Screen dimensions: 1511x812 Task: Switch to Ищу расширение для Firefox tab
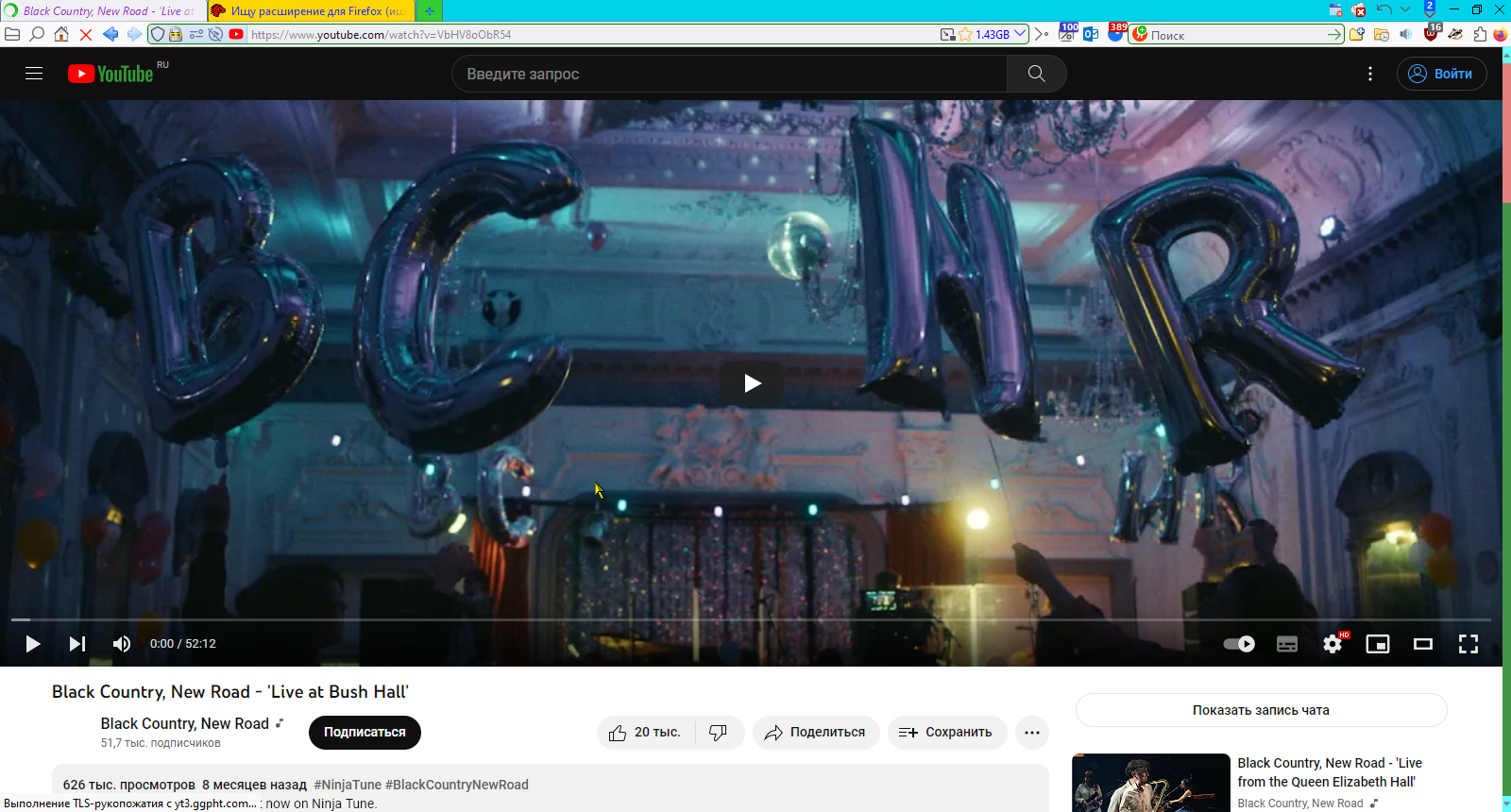pyautogui.click(x=312, y=10)
